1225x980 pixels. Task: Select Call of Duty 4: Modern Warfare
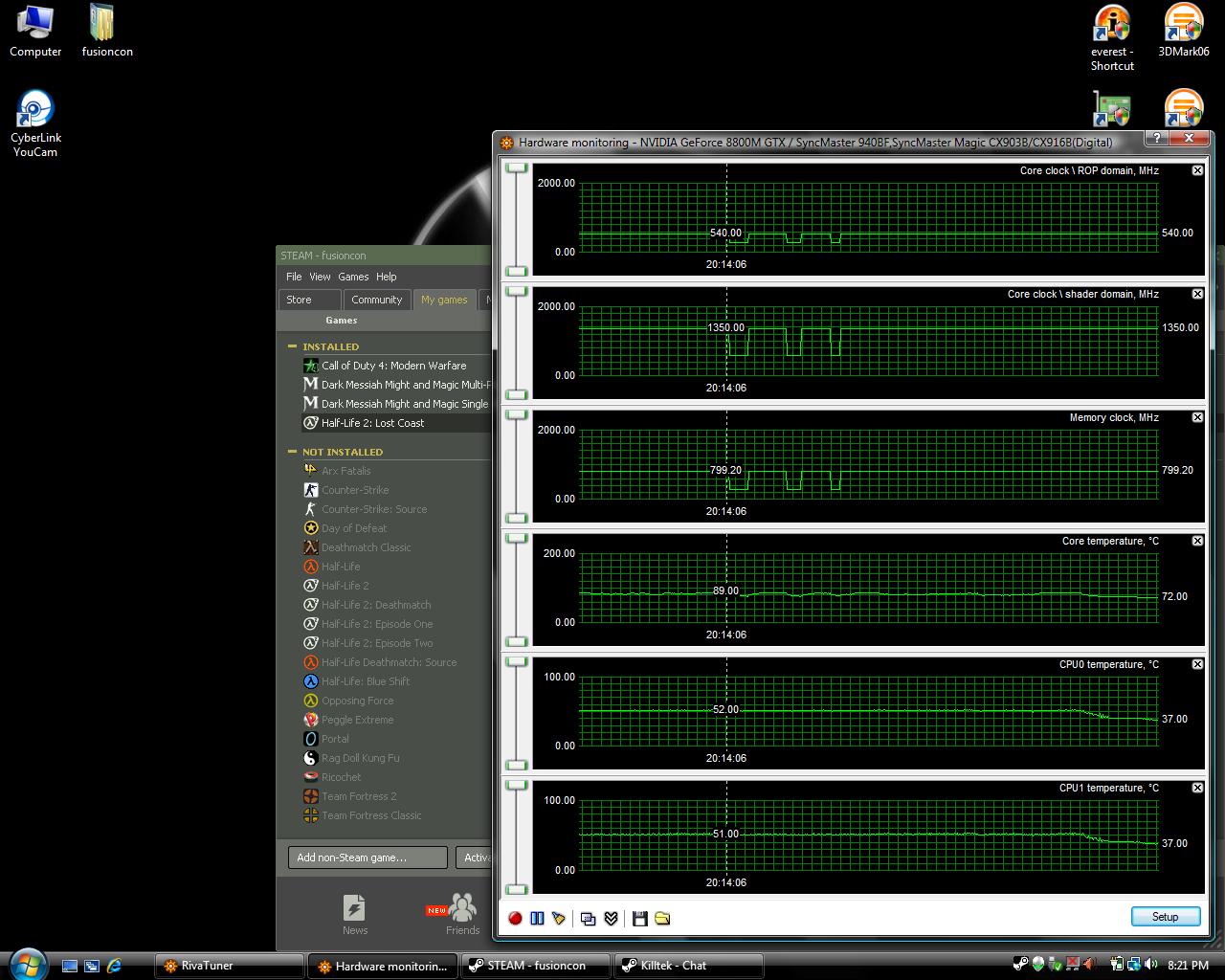(394, 366)
